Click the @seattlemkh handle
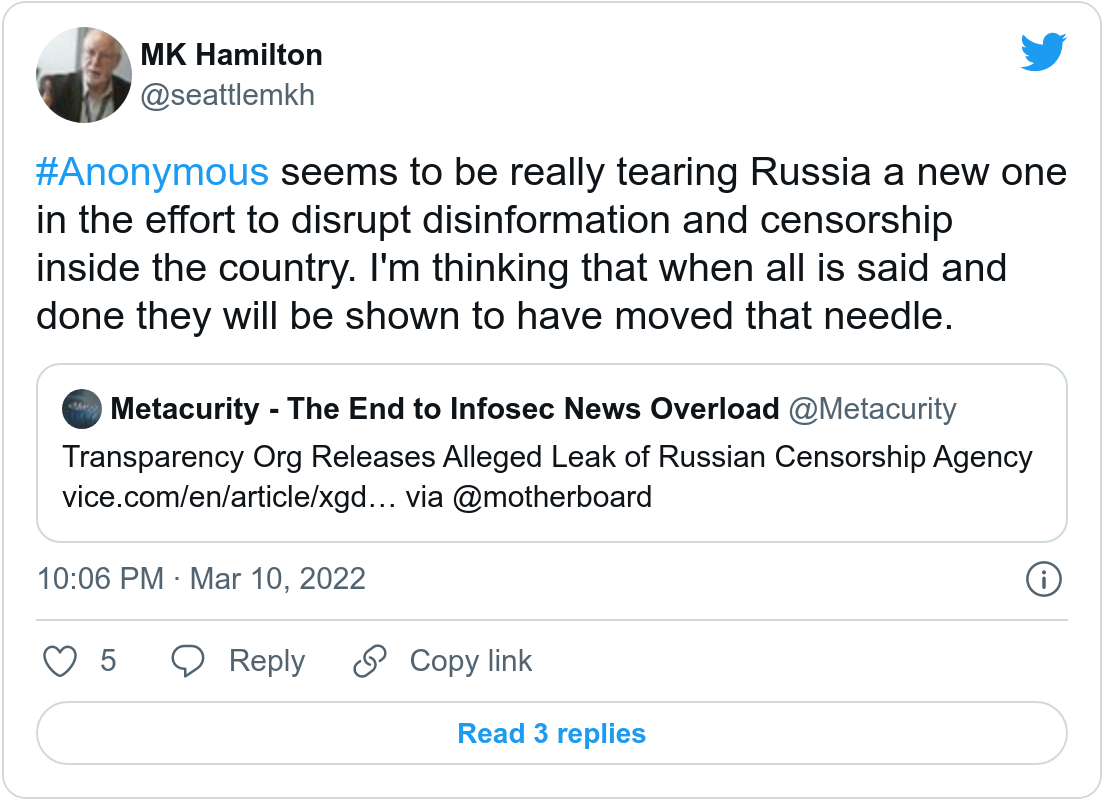 [228, 95]
